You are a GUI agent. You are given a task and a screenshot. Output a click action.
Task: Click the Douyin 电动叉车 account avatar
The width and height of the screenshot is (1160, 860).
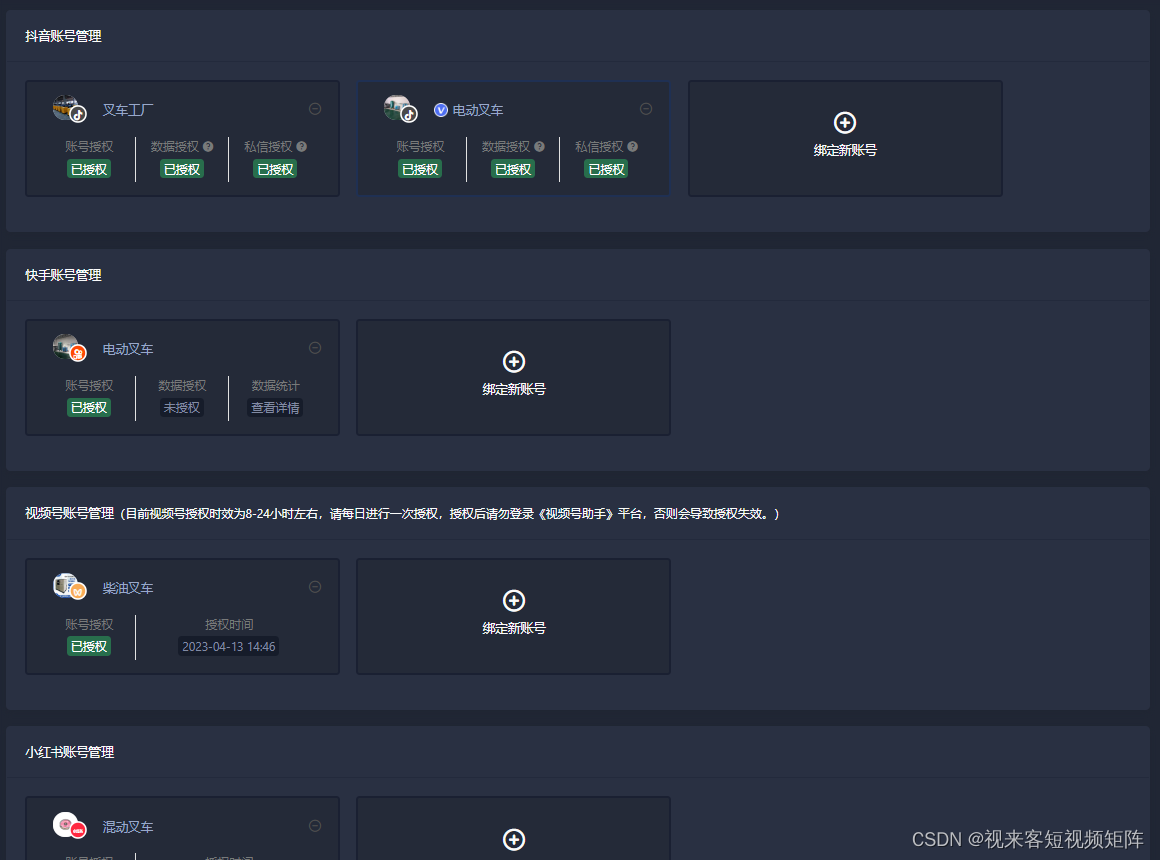click(x=400, y=109)
